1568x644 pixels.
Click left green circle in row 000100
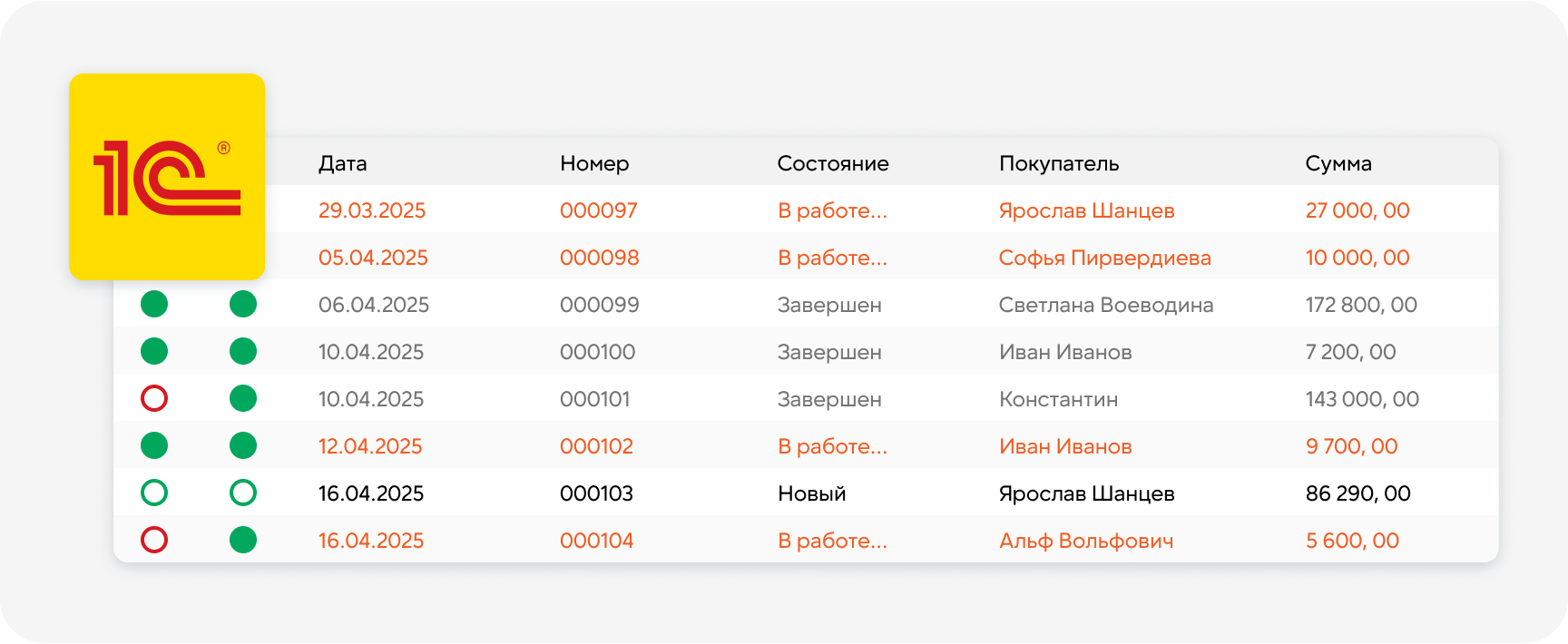point(154,351)
